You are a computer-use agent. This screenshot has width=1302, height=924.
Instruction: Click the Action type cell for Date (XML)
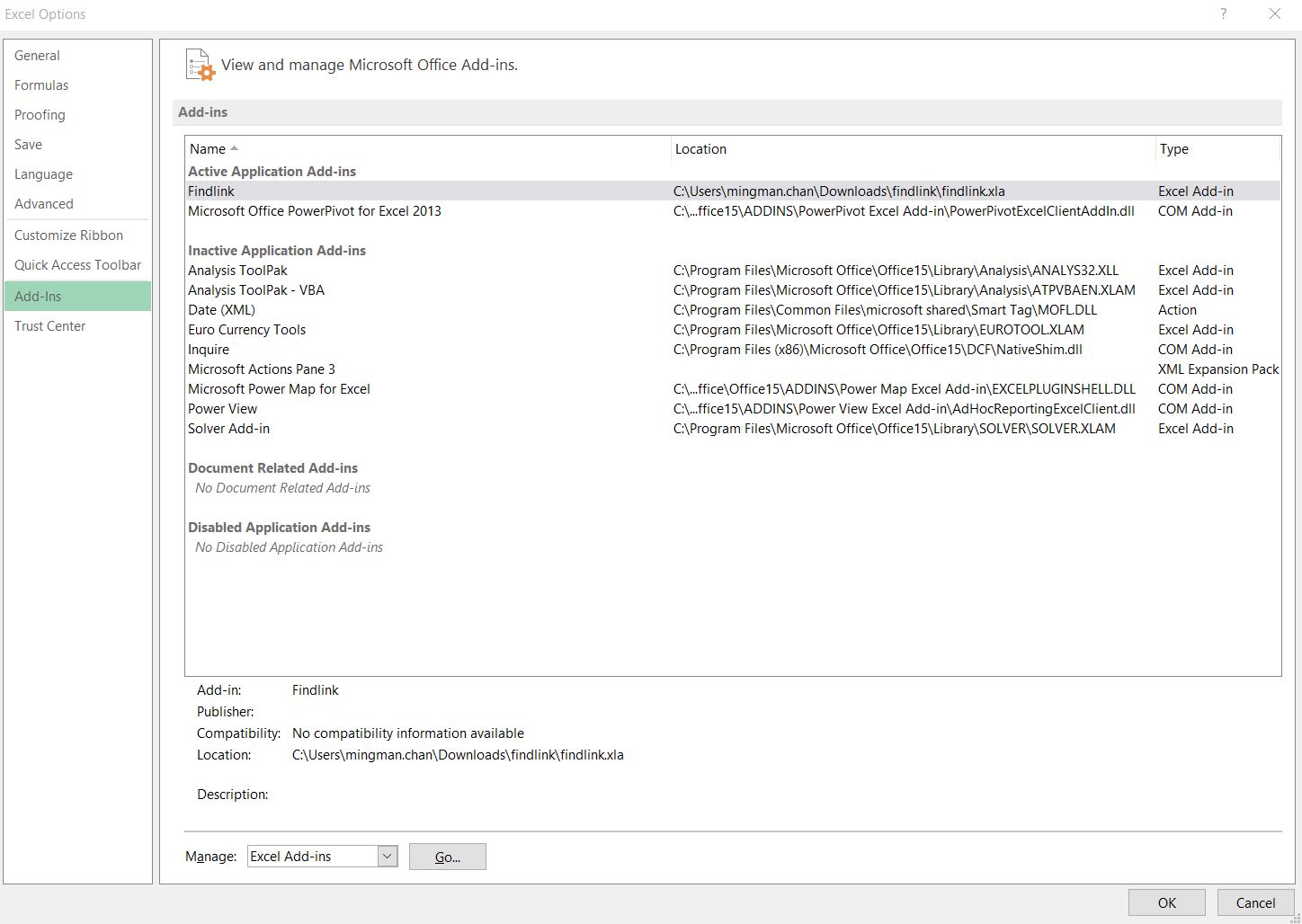tap(1177, 310)
